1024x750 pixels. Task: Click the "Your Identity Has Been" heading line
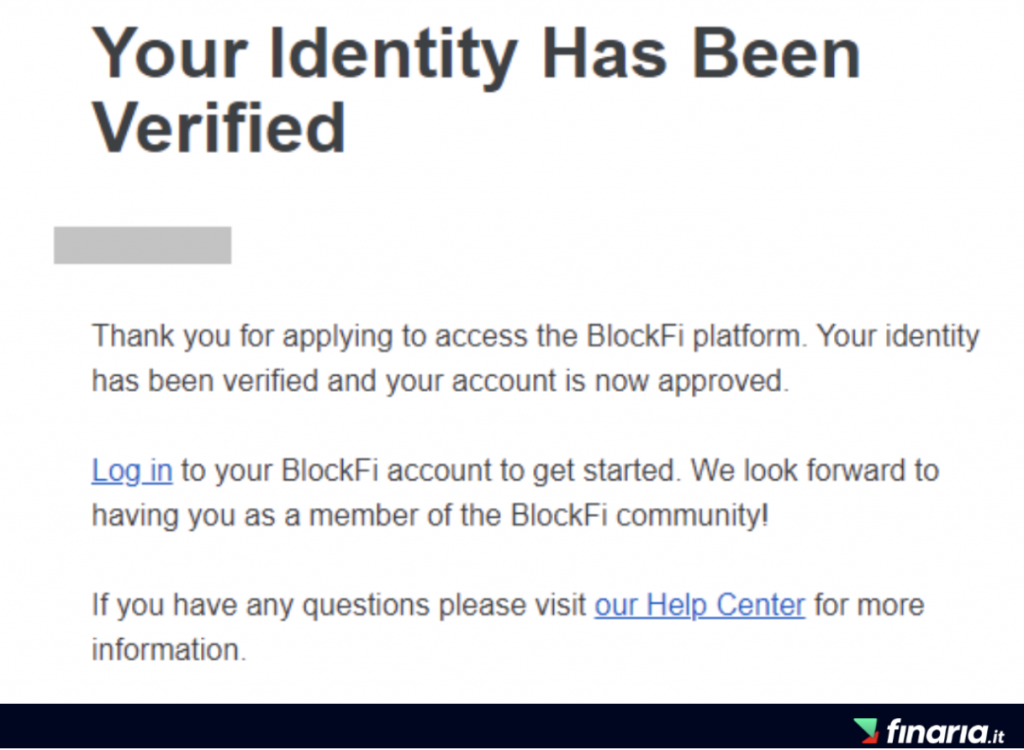(x=476, y=55)
